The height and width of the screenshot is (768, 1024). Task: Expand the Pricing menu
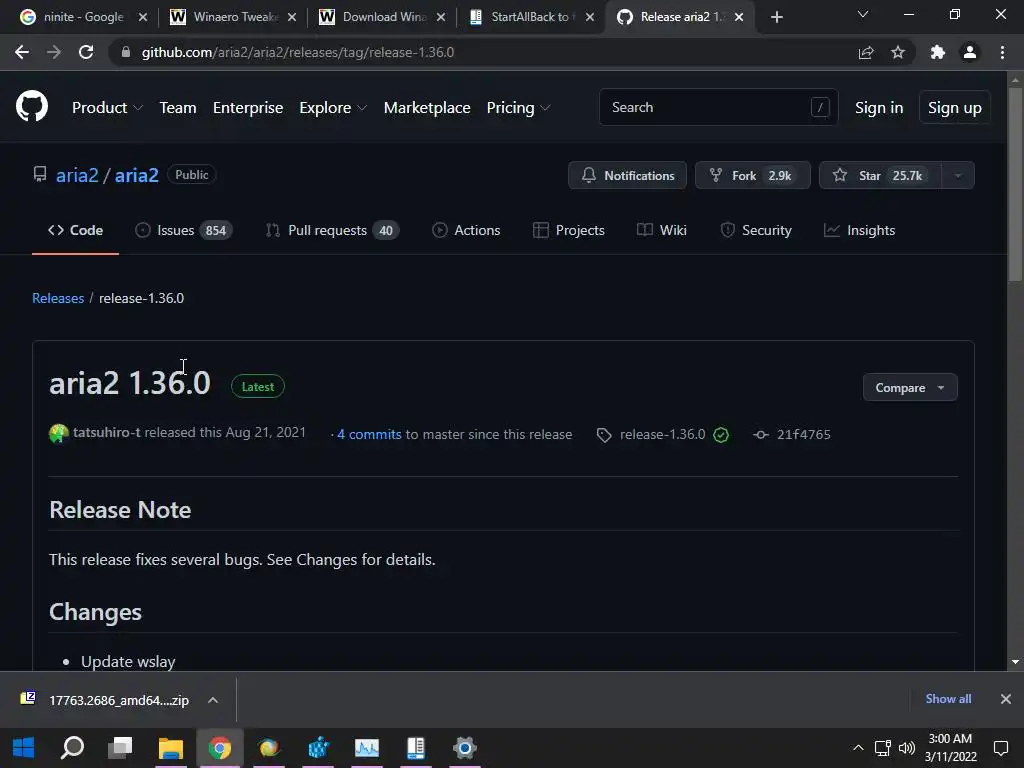point(519,108)
